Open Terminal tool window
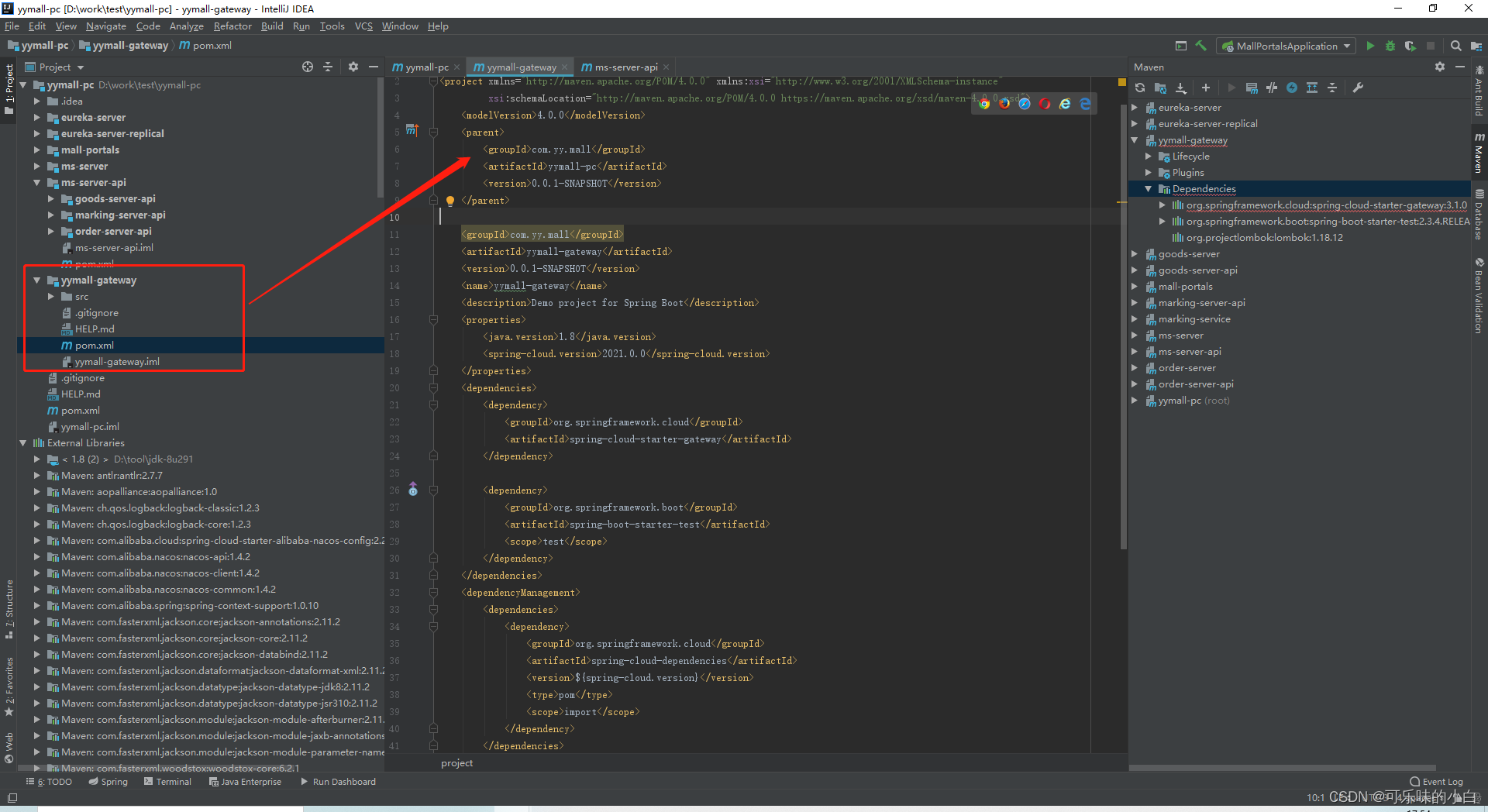Image resolution: width=1488 pixels, height=812 pixels. [x=167, y=782]
